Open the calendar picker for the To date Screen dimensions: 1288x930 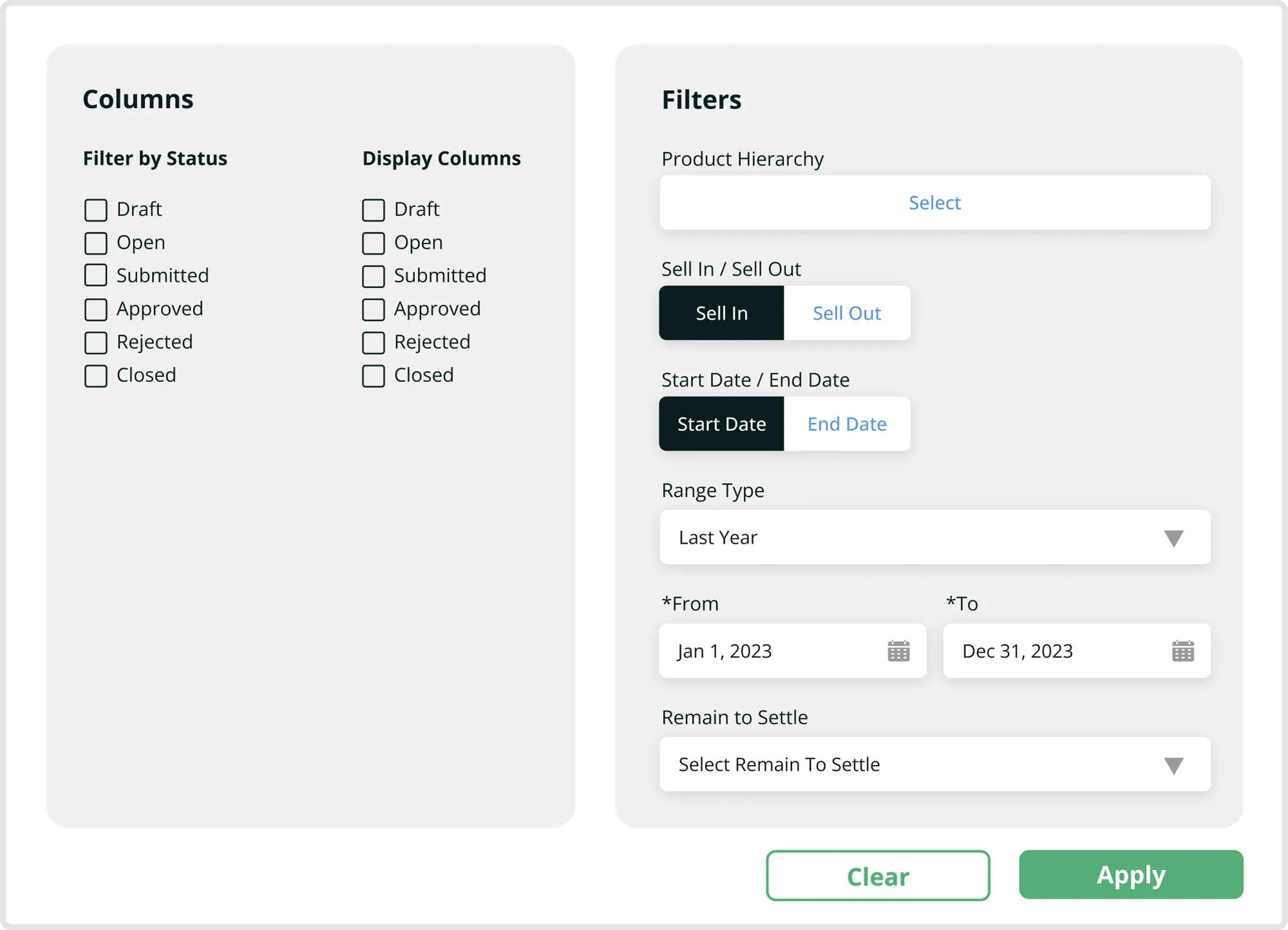1183,650
